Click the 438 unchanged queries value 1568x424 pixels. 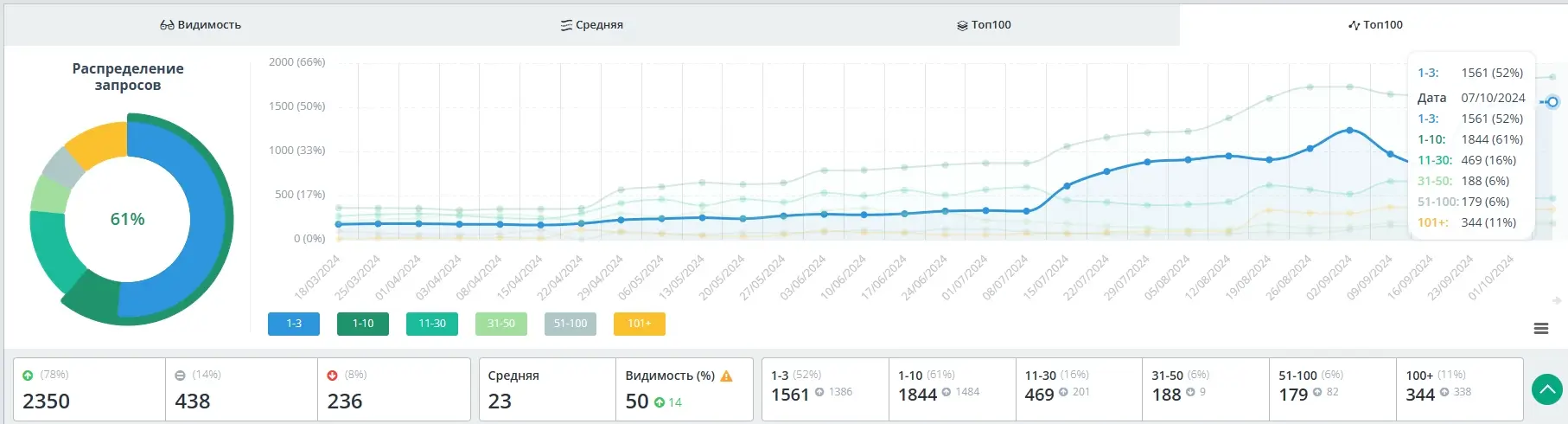[193, 402]
